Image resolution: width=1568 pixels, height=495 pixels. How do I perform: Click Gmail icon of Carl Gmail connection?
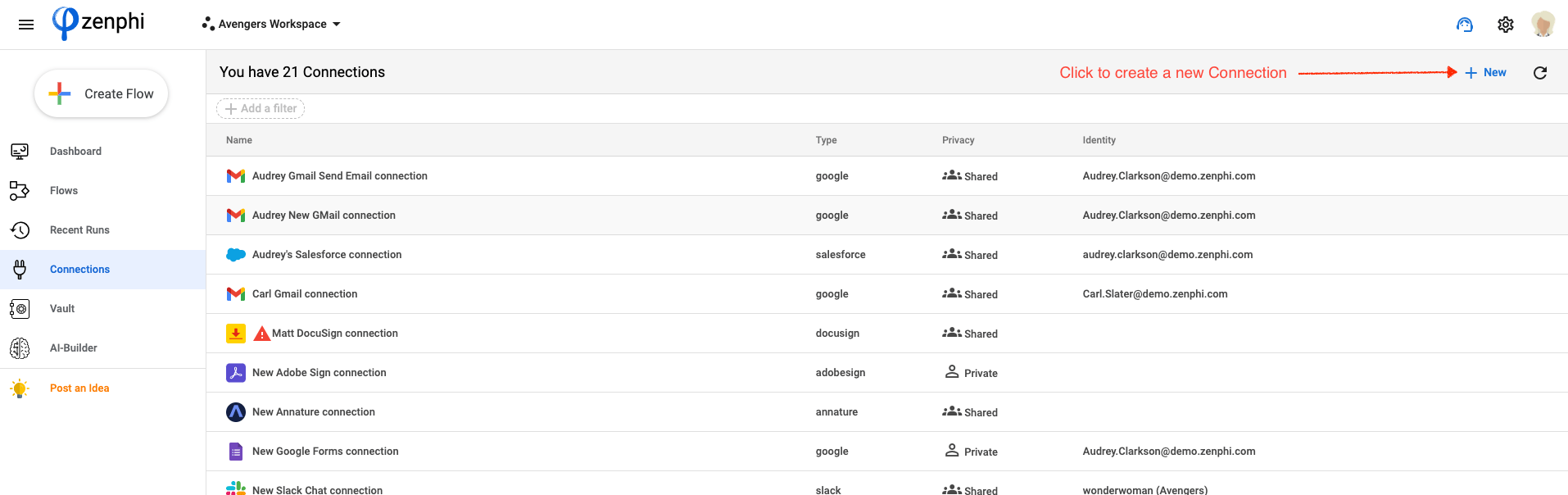click(x=236, y=293)
